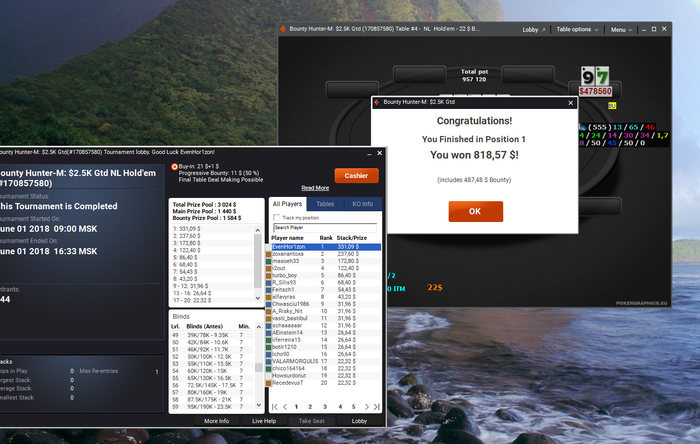700x444 pixels.
Task: Click the flag icon beside masoeh33
Action: tap(269, 261)
